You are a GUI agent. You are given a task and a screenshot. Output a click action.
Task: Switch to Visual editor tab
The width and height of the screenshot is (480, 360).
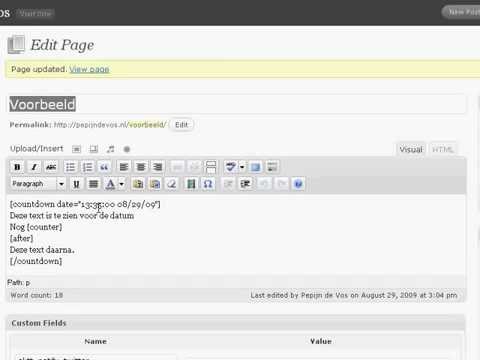[411, 149]
